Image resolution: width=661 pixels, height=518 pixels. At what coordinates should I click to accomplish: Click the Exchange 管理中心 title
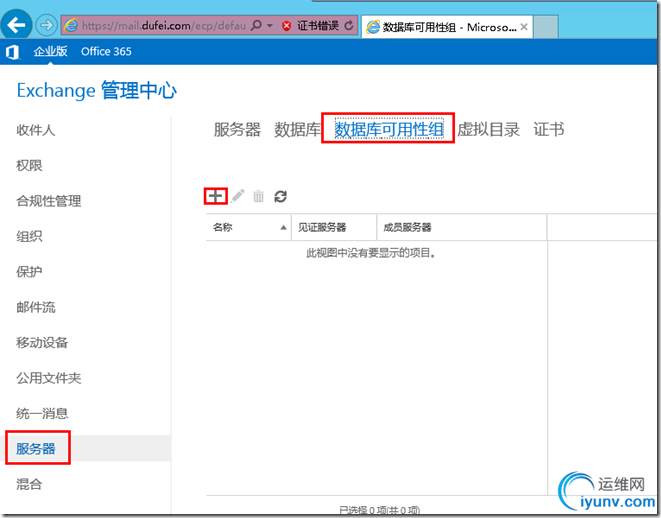tap(97, 91)
